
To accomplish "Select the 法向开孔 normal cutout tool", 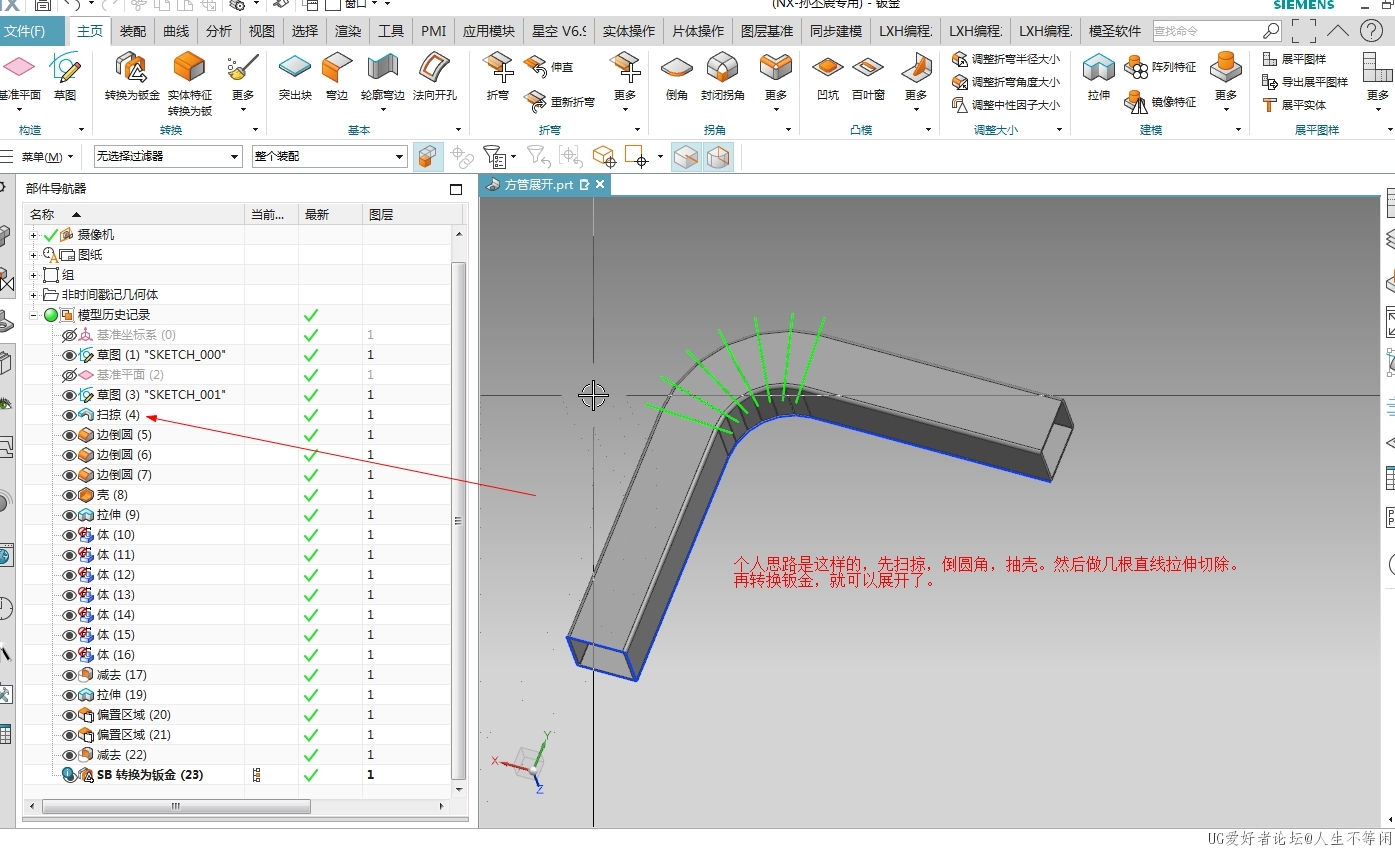I will 434,78.
